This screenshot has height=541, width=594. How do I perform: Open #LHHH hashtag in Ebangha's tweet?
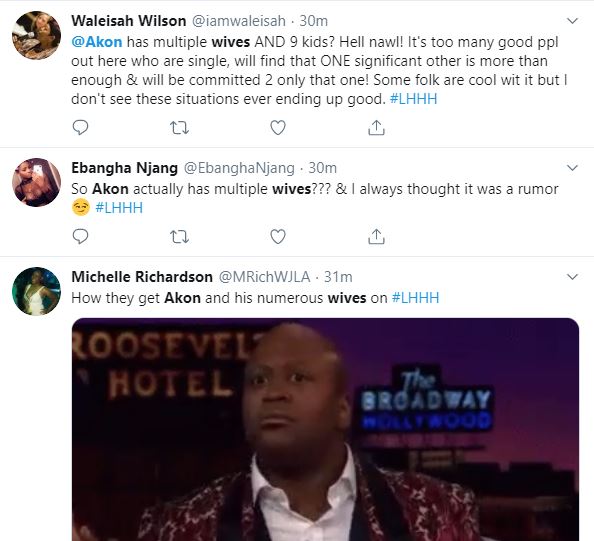(x=119, y=208)
